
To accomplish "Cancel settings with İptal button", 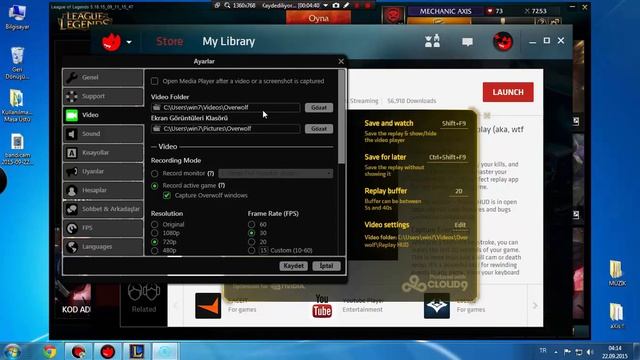I will pos(326,266).
